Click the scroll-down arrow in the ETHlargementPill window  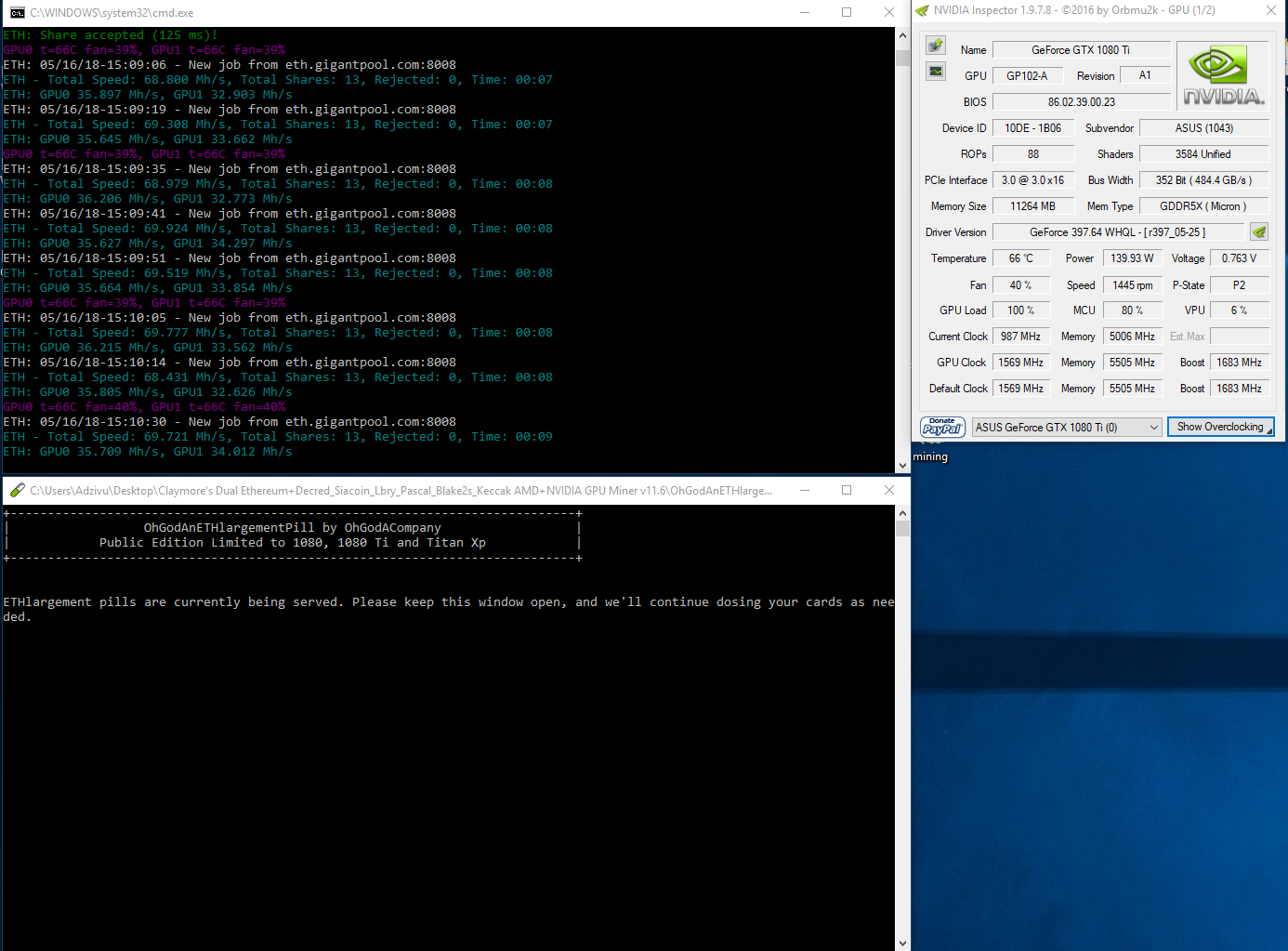coord(902,943)
